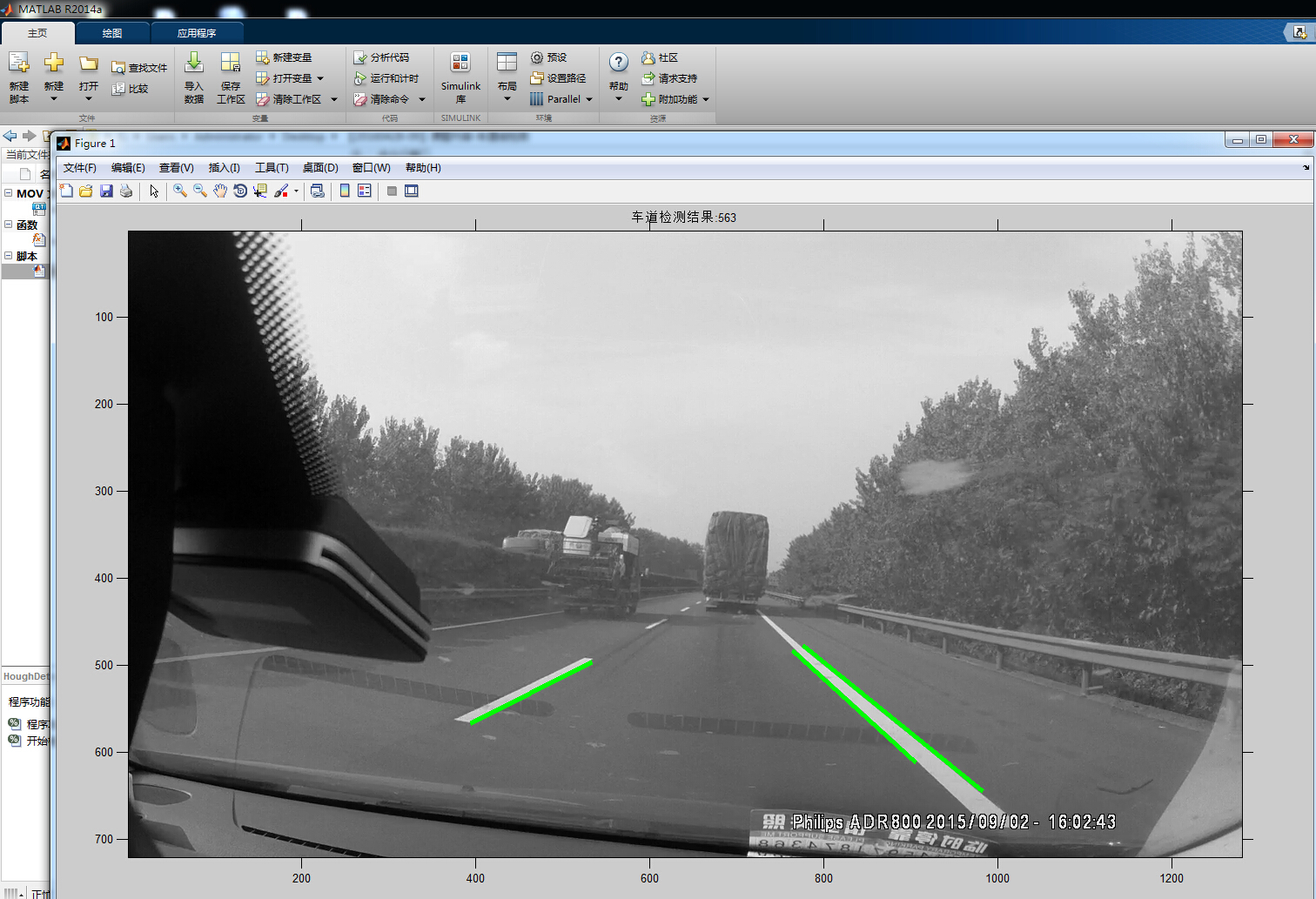Viewport: 1316px width, 899px height.
Task: Switch to the 绘图 (Plots) tab
Action: click(112, 33)
